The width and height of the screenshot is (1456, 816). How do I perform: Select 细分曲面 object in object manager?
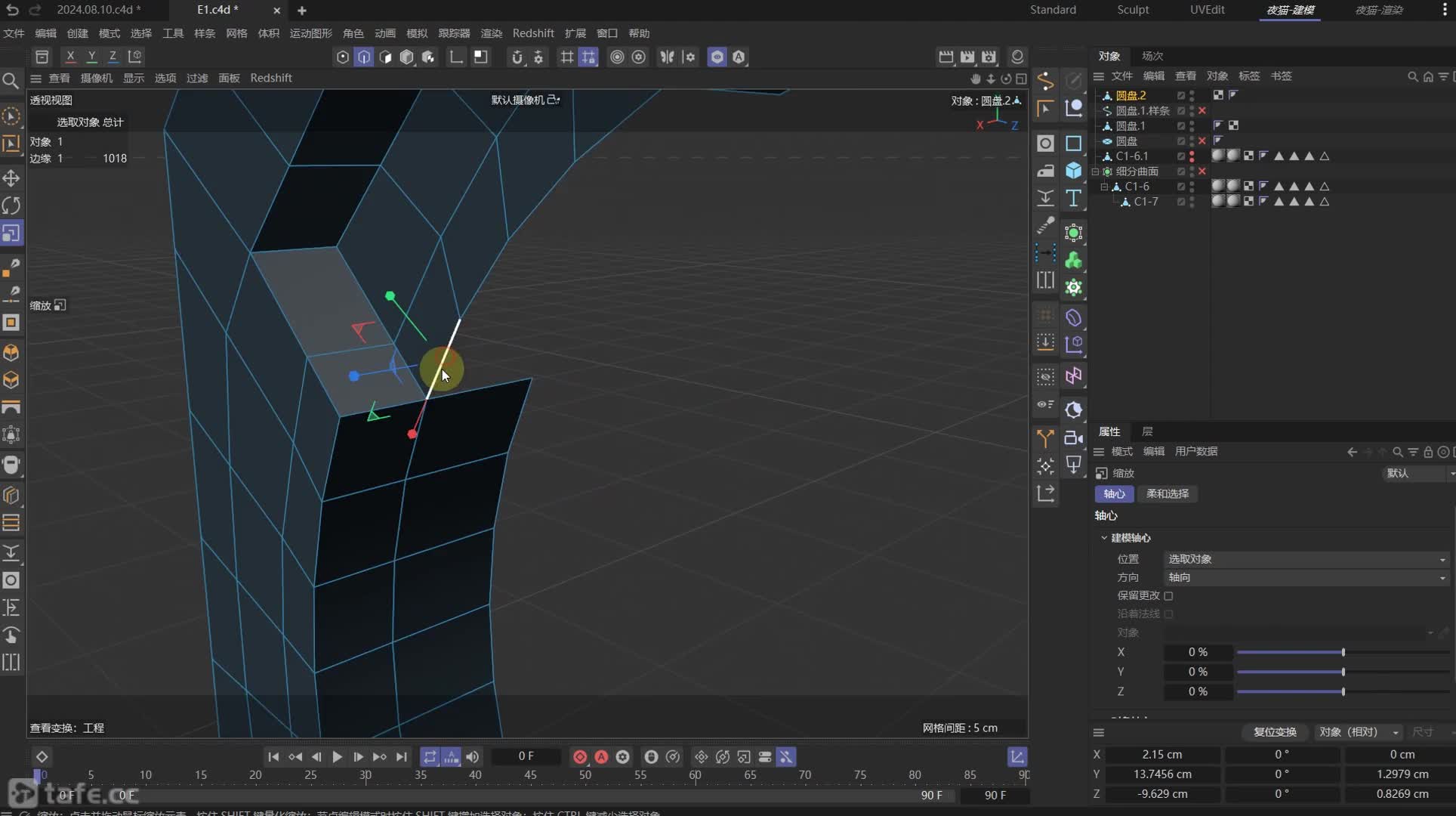pos(1137,172)
